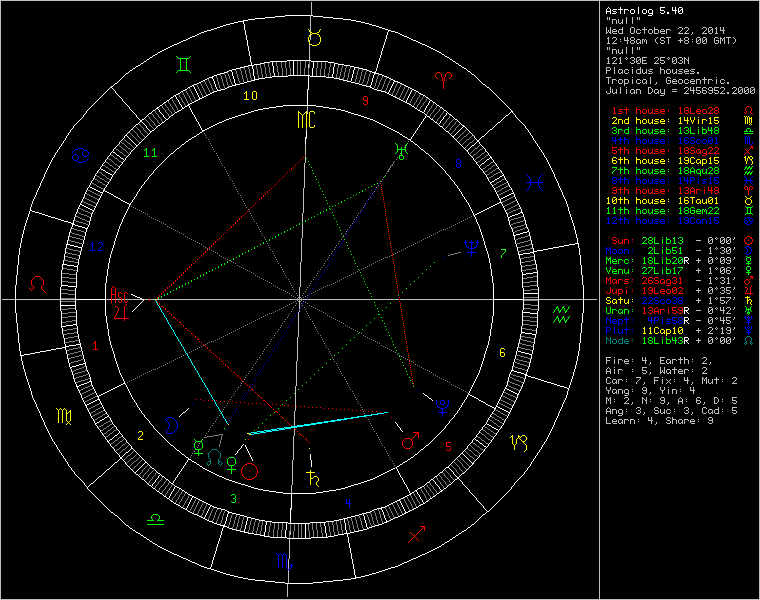The height and width of the screenshot is (600, 760).
Task: Click the Taurus glyph on the chart wheel
Action: coord(315,37)
